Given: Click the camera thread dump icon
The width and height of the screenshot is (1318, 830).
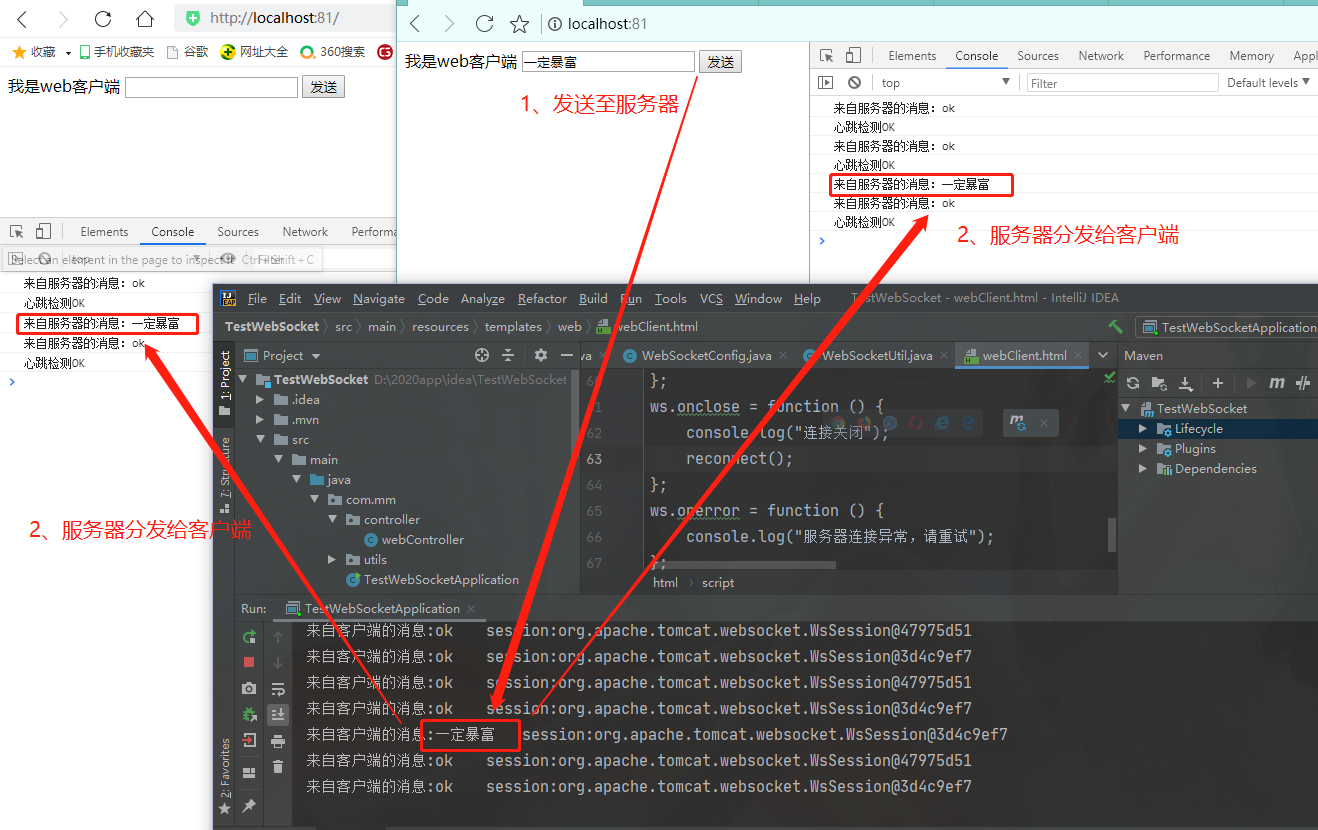Looking at the screenshot, I should click(249, 689).
